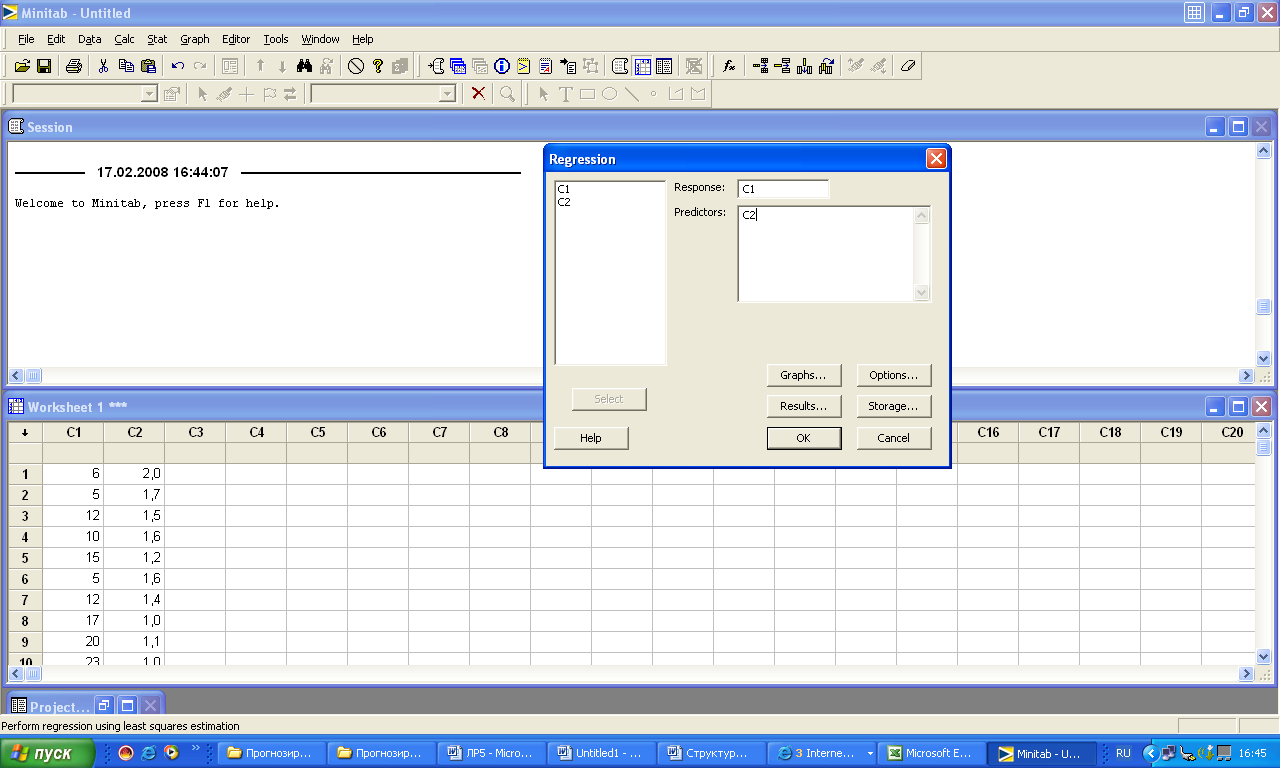Open the File menu

(x=26, y=39)
